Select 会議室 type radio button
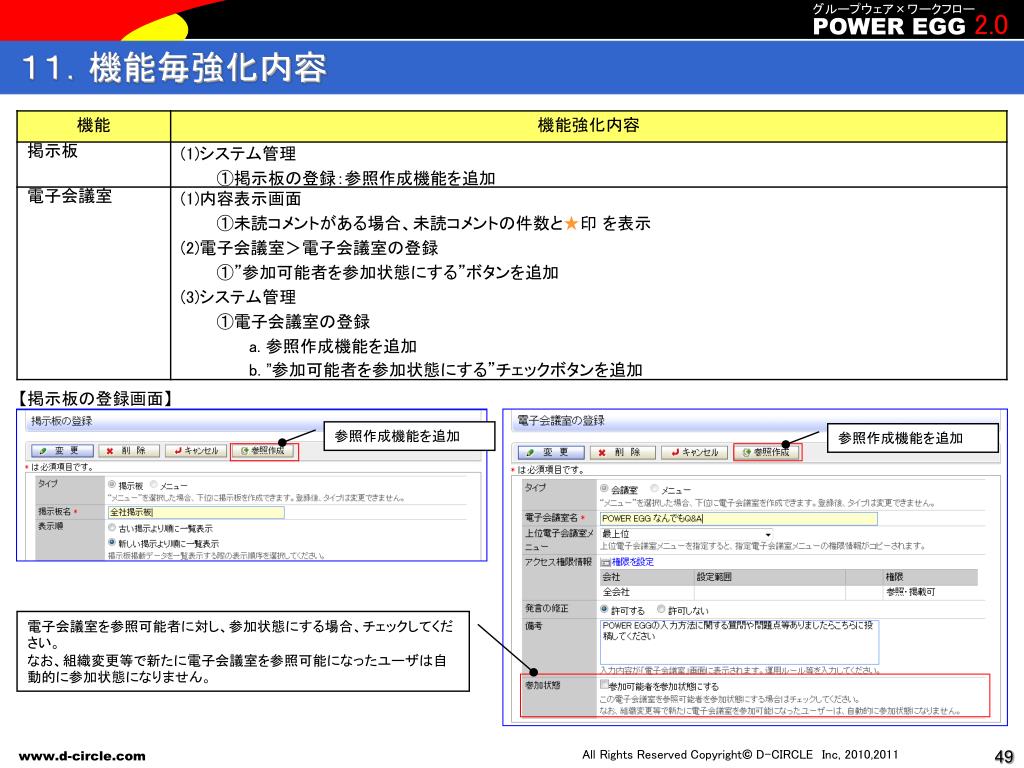The image size is (1024, 768). pyautogui.click(x=604, y=488)
